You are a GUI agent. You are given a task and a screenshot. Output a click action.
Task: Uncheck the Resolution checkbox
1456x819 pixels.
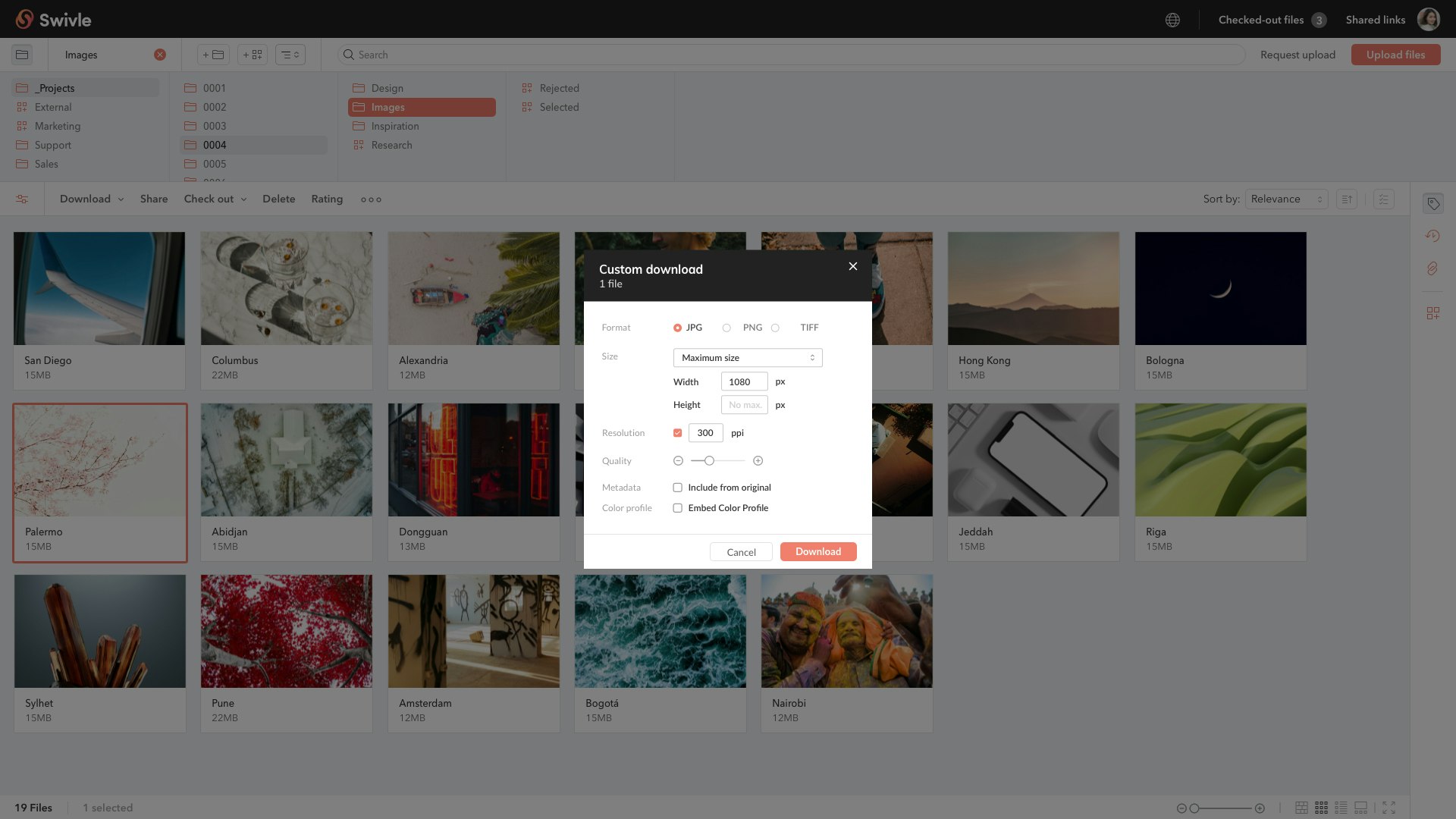[x=678, y=433]
